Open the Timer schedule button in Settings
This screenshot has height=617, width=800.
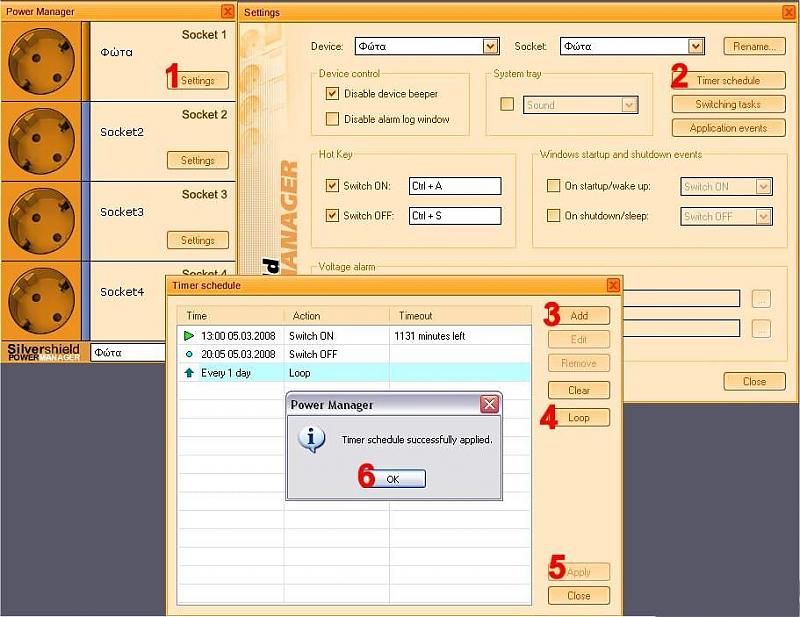(x=727, y=80)
